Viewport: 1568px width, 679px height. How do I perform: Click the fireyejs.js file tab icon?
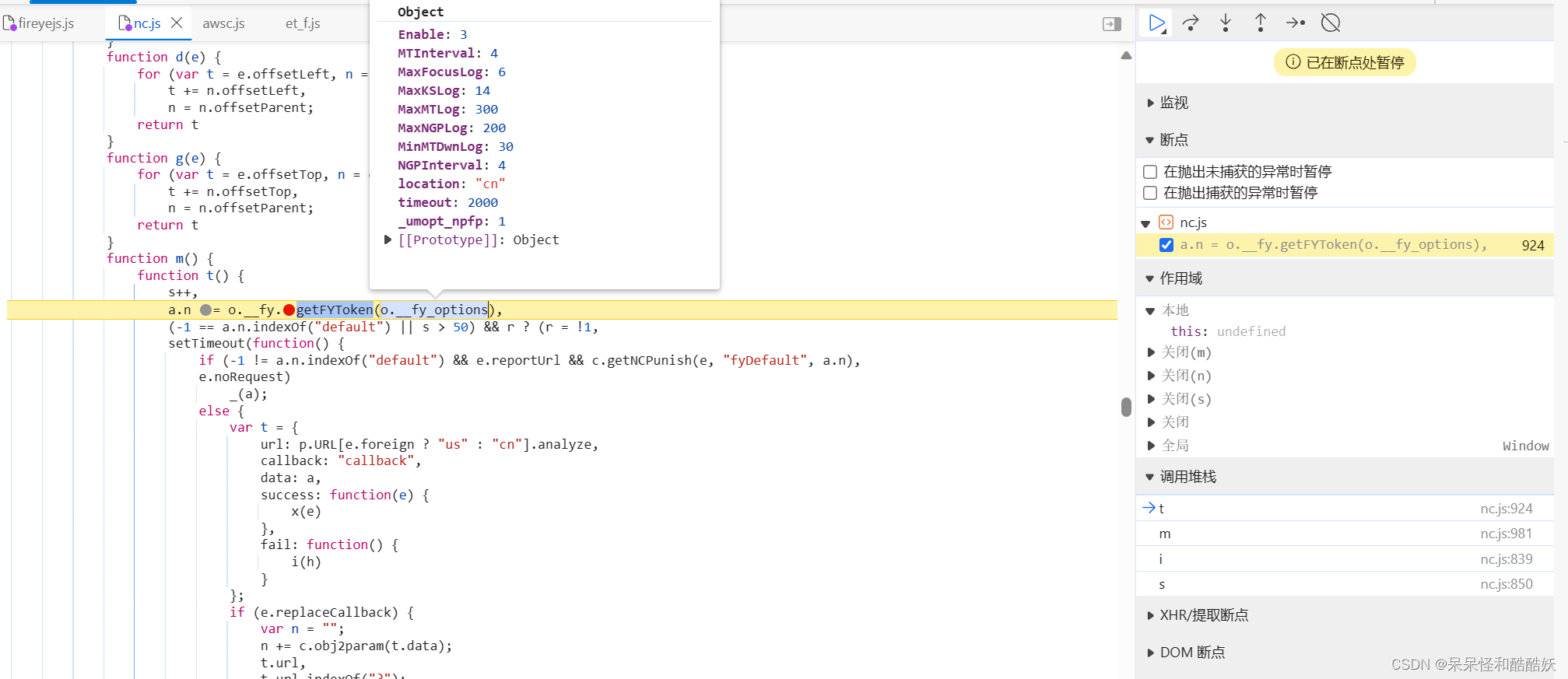click(x=9, y=23)
